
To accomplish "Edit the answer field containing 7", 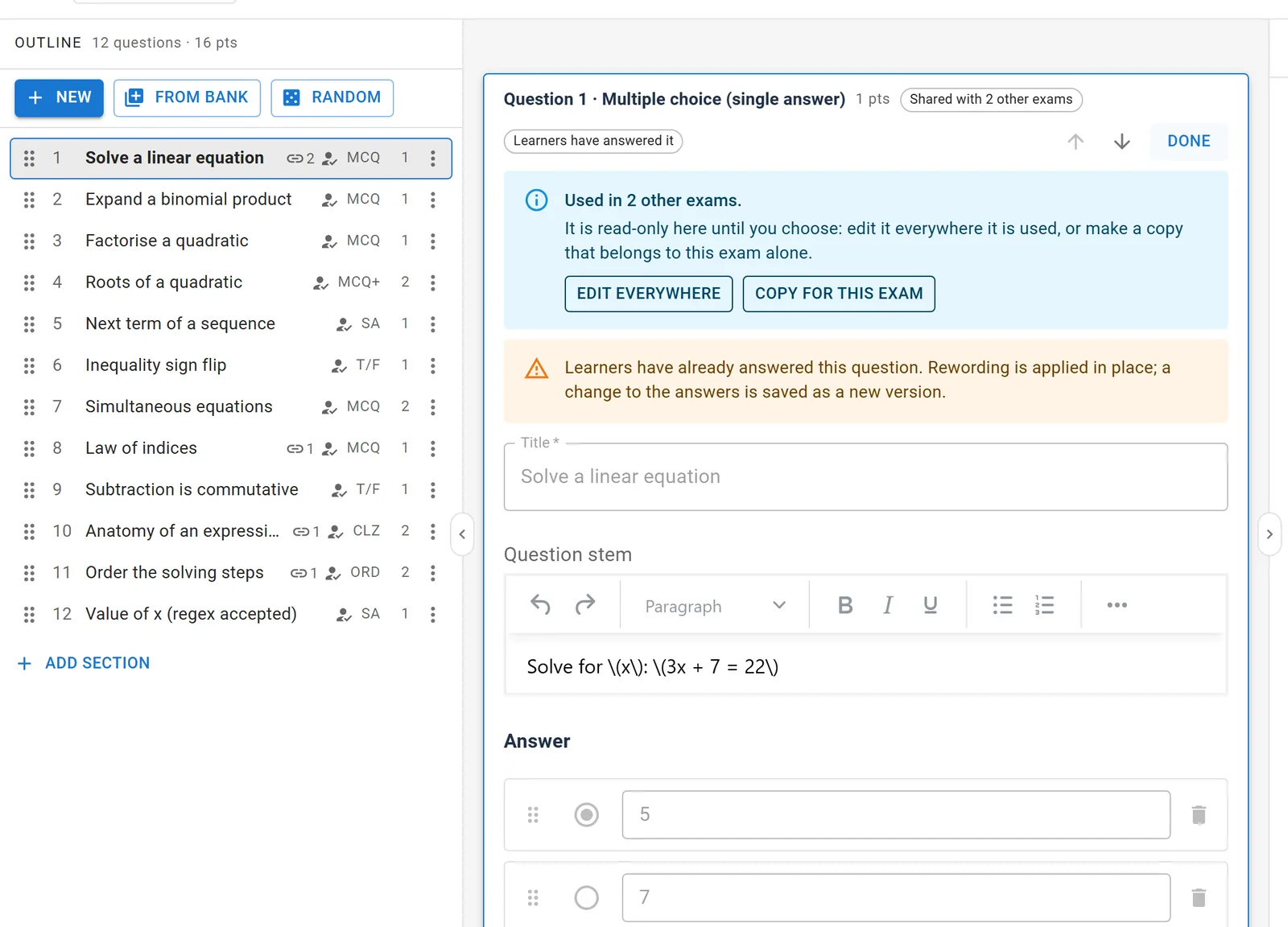I will click(896, 897).
